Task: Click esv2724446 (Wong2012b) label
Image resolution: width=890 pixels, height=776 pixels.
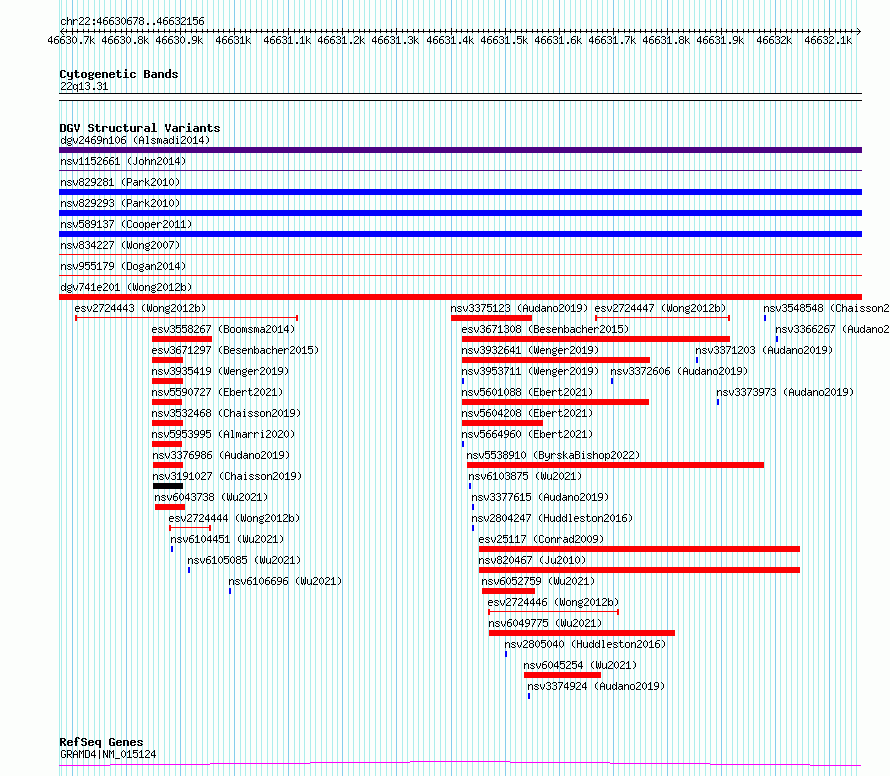Action: click(x=553, y=602)
